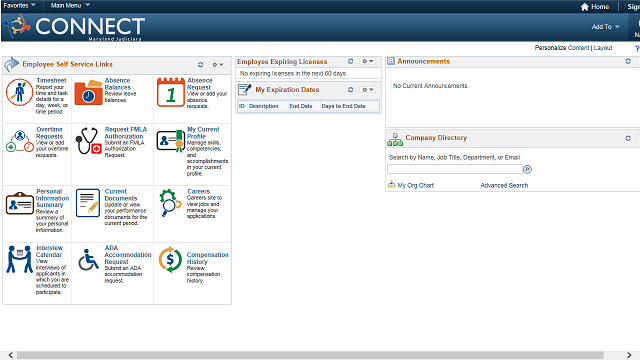Click the My Org Chart icon
Screen dimensions: 640x360
(x=391, y=184)
